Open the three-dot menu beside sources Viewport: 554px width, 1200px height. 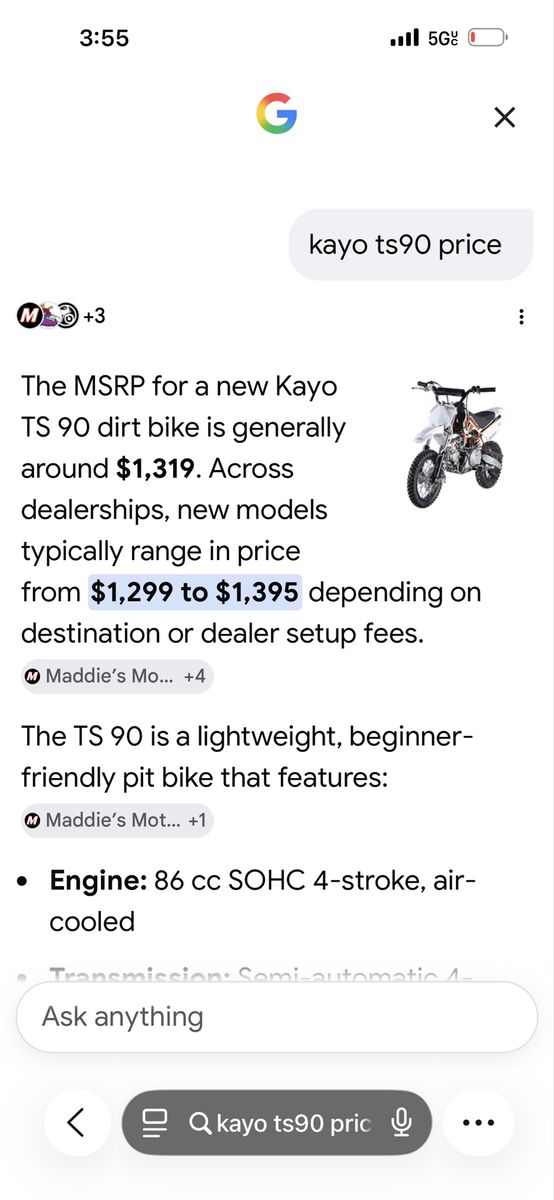522,317
